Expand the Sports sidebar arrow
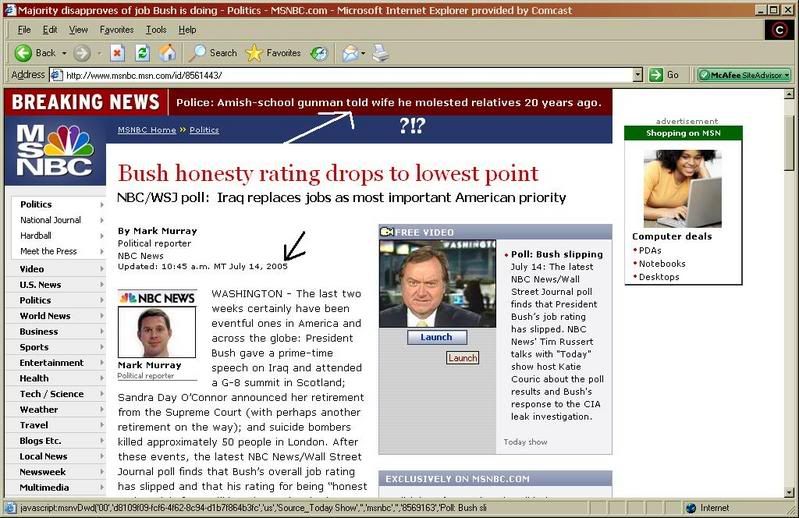The height and width of the screenshot is (518, 799). click(101, 347)
